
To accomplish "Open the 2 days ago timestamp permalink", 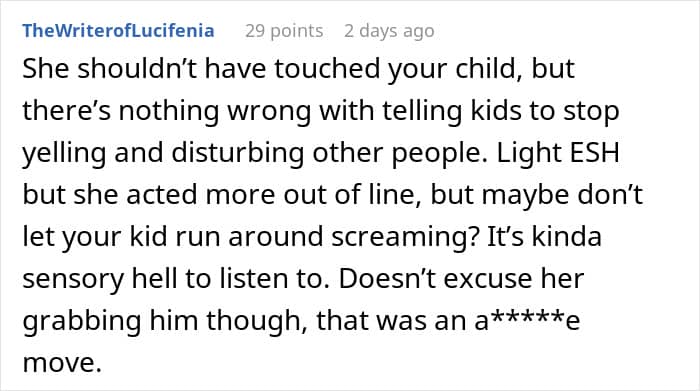I will coord(389,31).
